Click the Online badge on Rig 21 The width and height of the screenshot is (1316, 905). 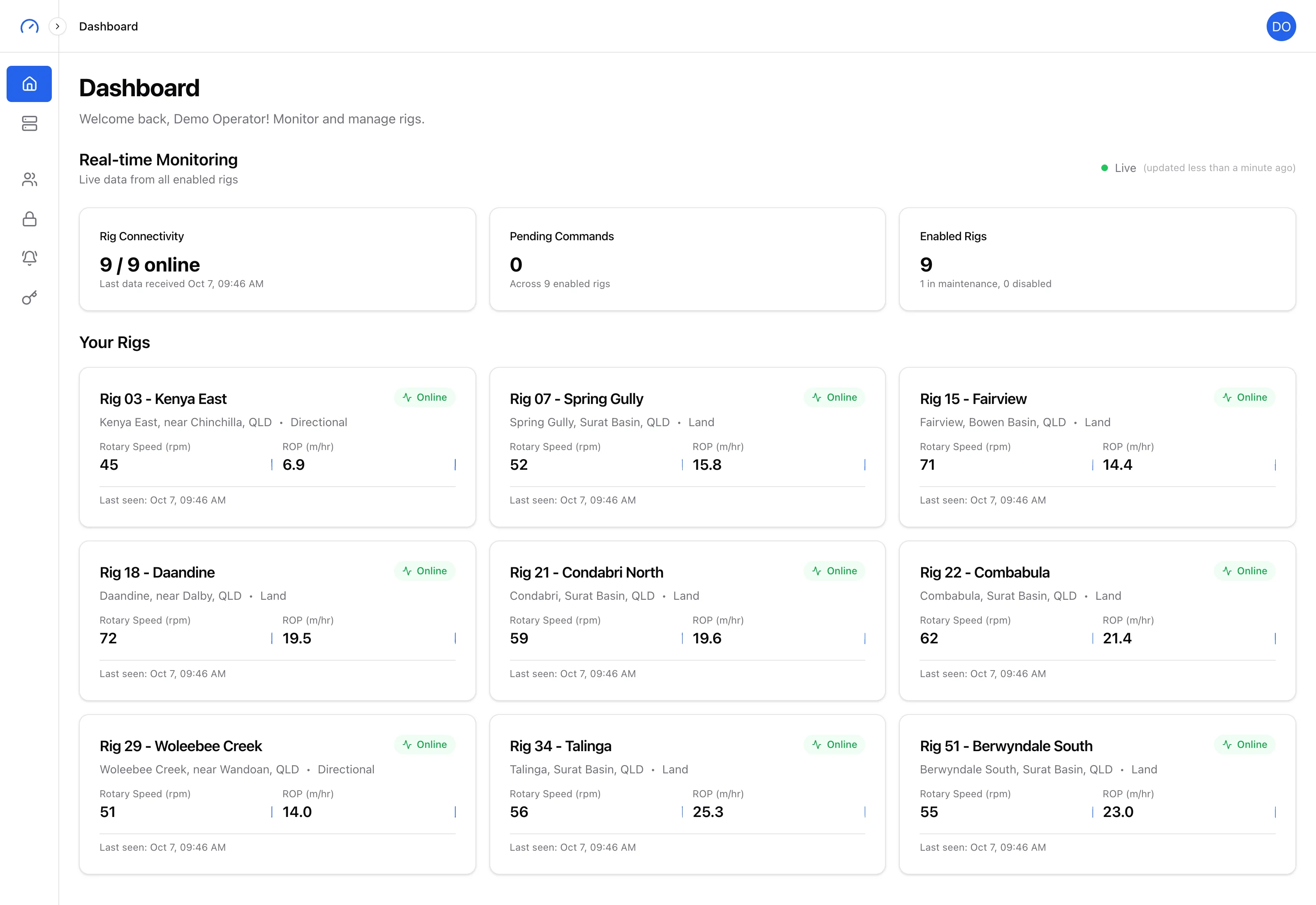pos(834,571)
